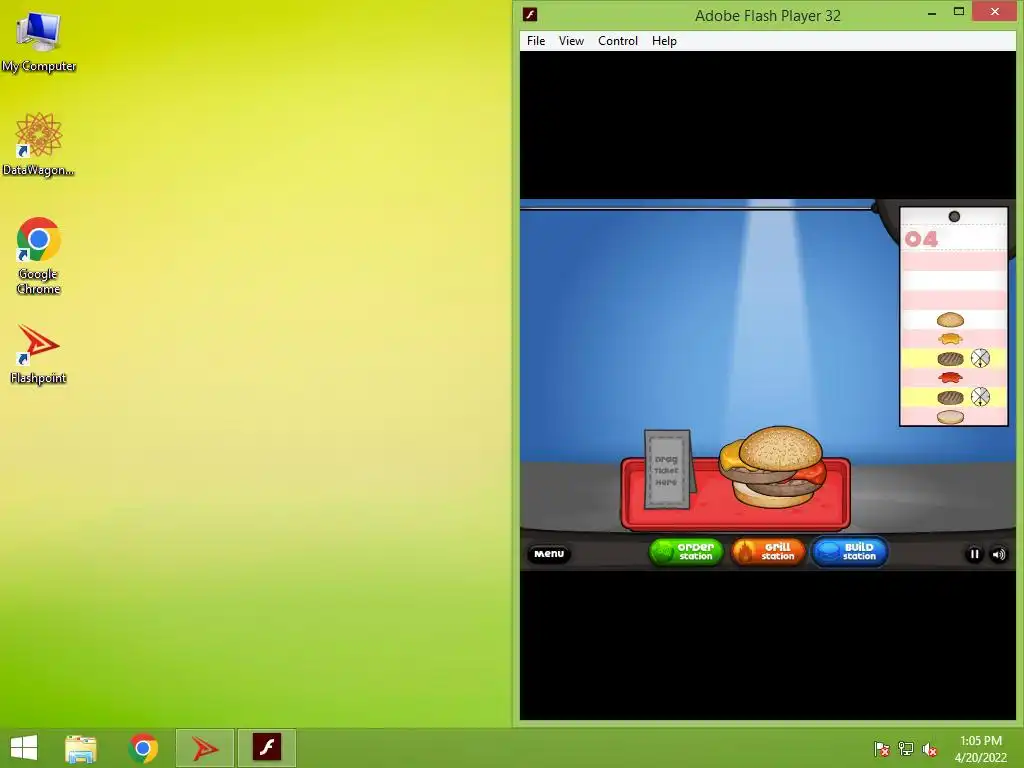Screen dimensions: 1024x768
Task: Click the network tray icon
Action: click(x=906, y=749)
